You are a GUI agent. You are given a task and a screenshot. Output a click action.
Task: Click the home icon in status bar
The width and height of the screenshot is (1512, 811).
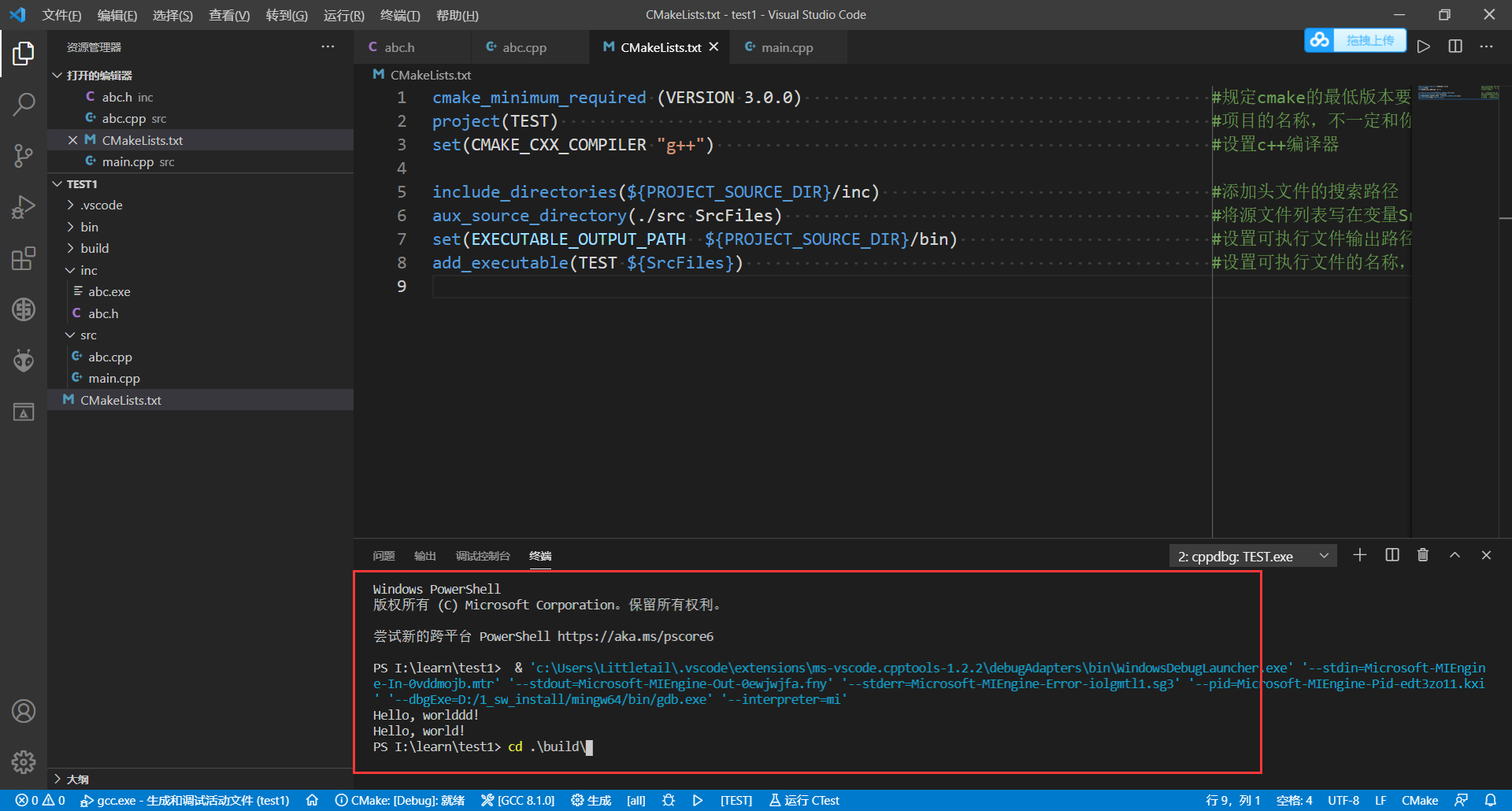[x=312, y=800]
